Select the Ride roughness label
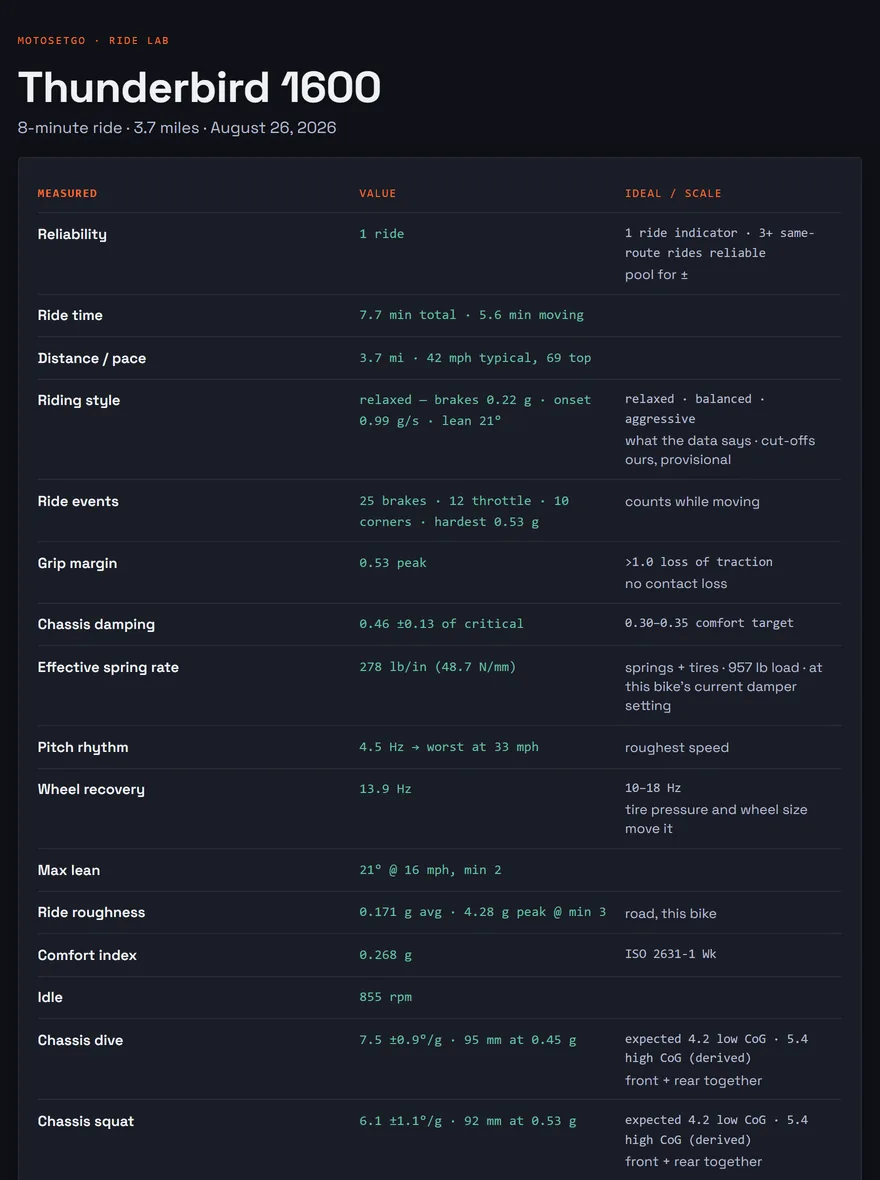880x1180 pixels. (x=91, y=912)
